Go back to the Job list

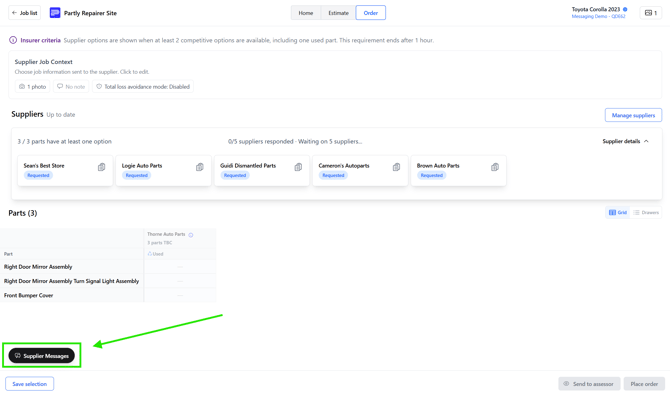[x=24, y=13]
